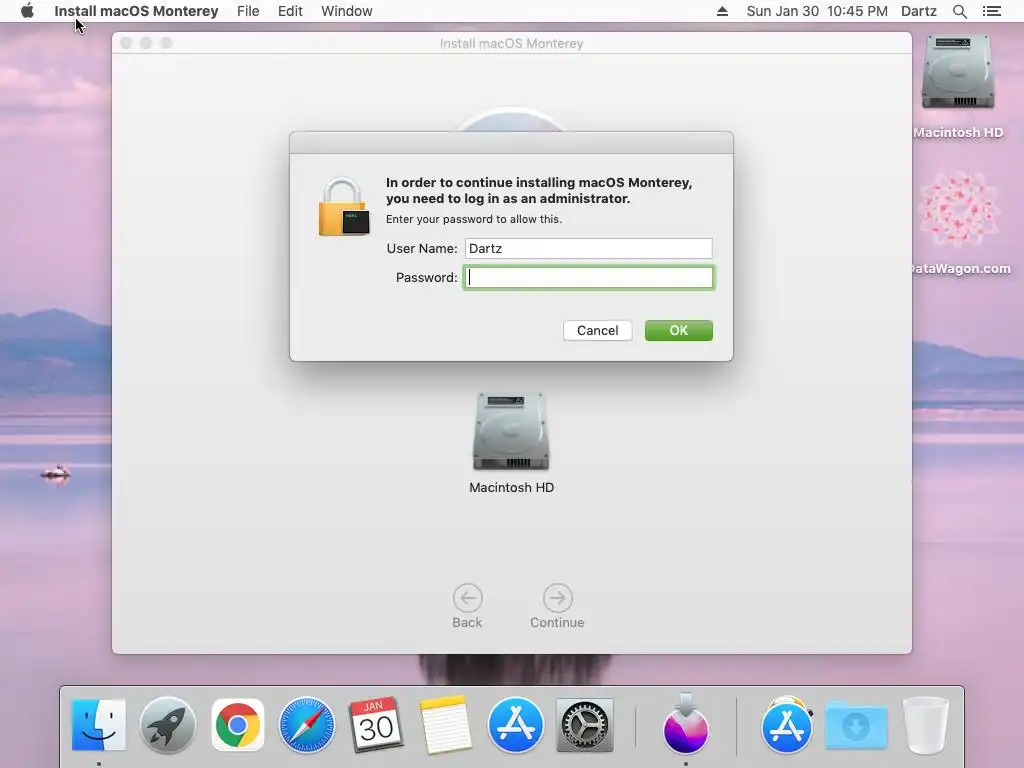Open Macintosh HD desktop drive icon
This screenshot has width=1024, height=768.
957,73
